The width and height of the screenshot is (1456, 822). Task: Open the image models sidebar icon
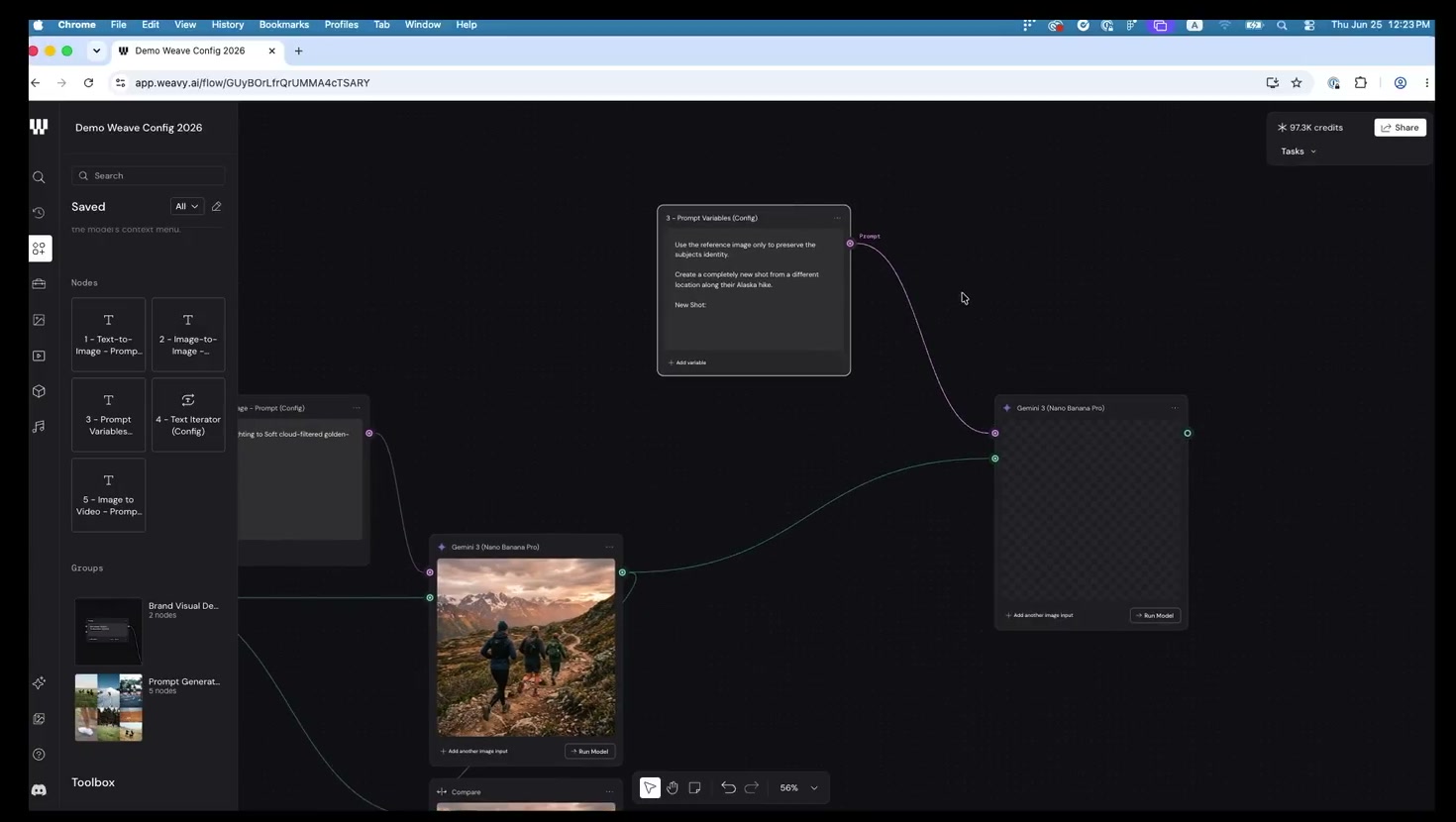click(39, 320)
